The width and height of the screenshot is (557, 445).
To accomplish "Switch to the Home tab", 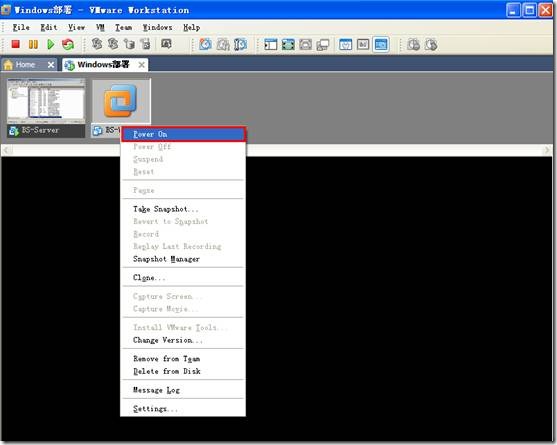I will [x=29, y=65].
